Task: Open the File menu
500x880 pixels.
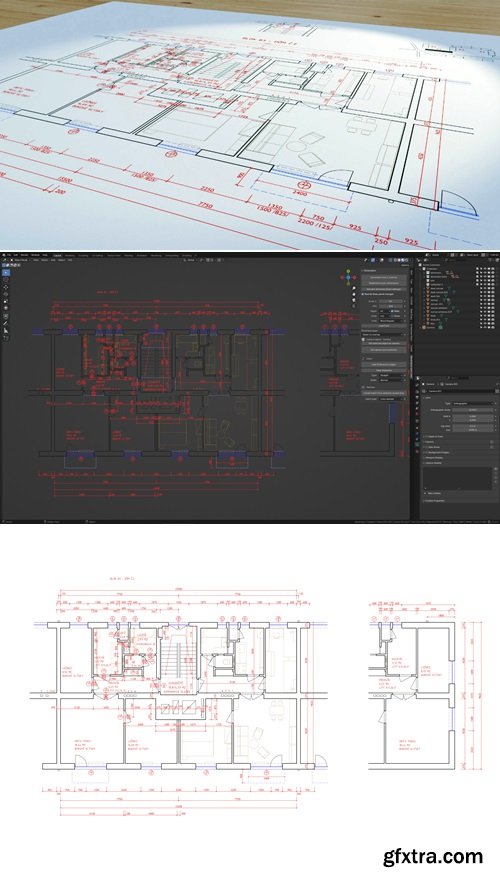Action: tap(9, 255)
